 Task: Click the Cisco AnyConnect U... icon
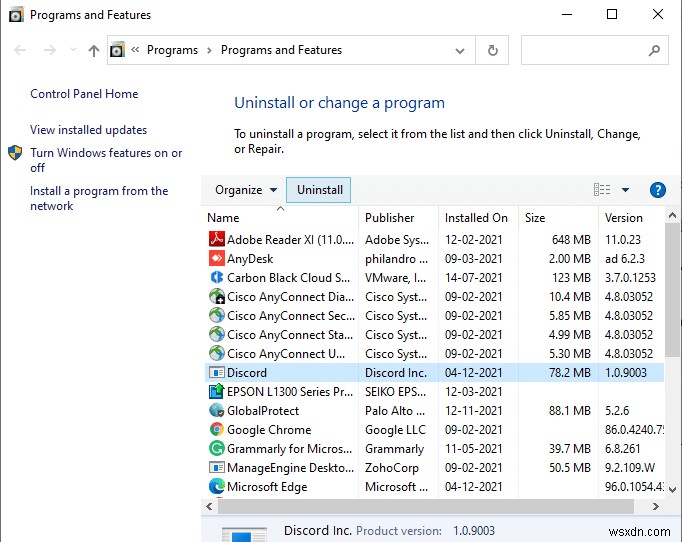[x=217, y=354]
